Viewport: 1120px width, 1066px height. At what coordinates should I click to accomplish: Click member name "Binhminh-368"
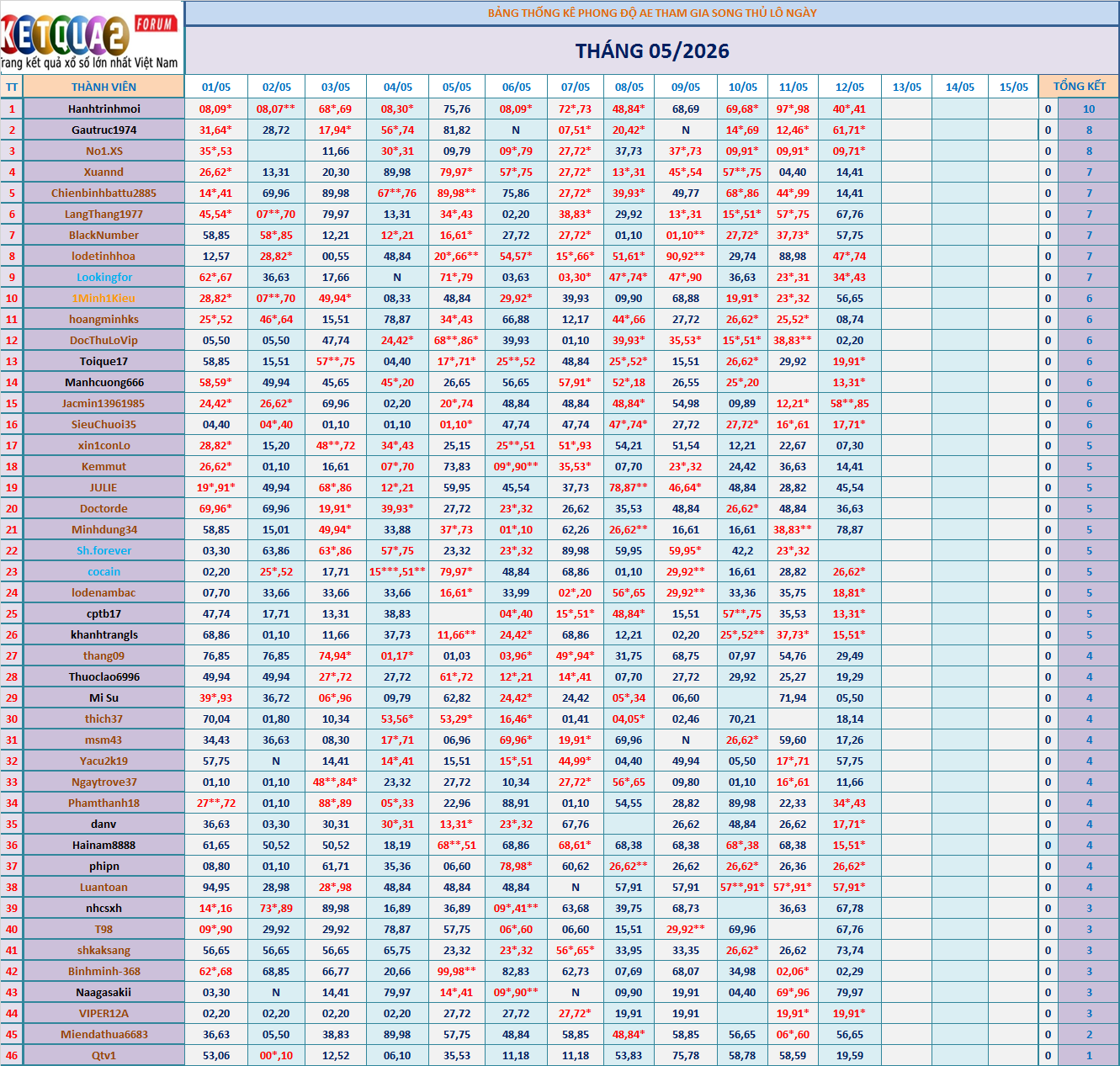point(104,971)
